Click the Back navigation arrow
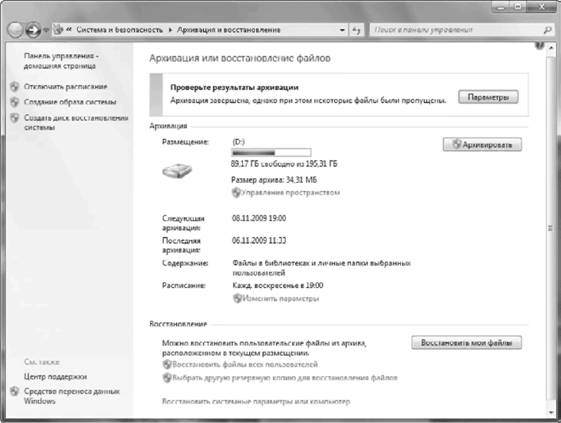 (x=15, y=30)
